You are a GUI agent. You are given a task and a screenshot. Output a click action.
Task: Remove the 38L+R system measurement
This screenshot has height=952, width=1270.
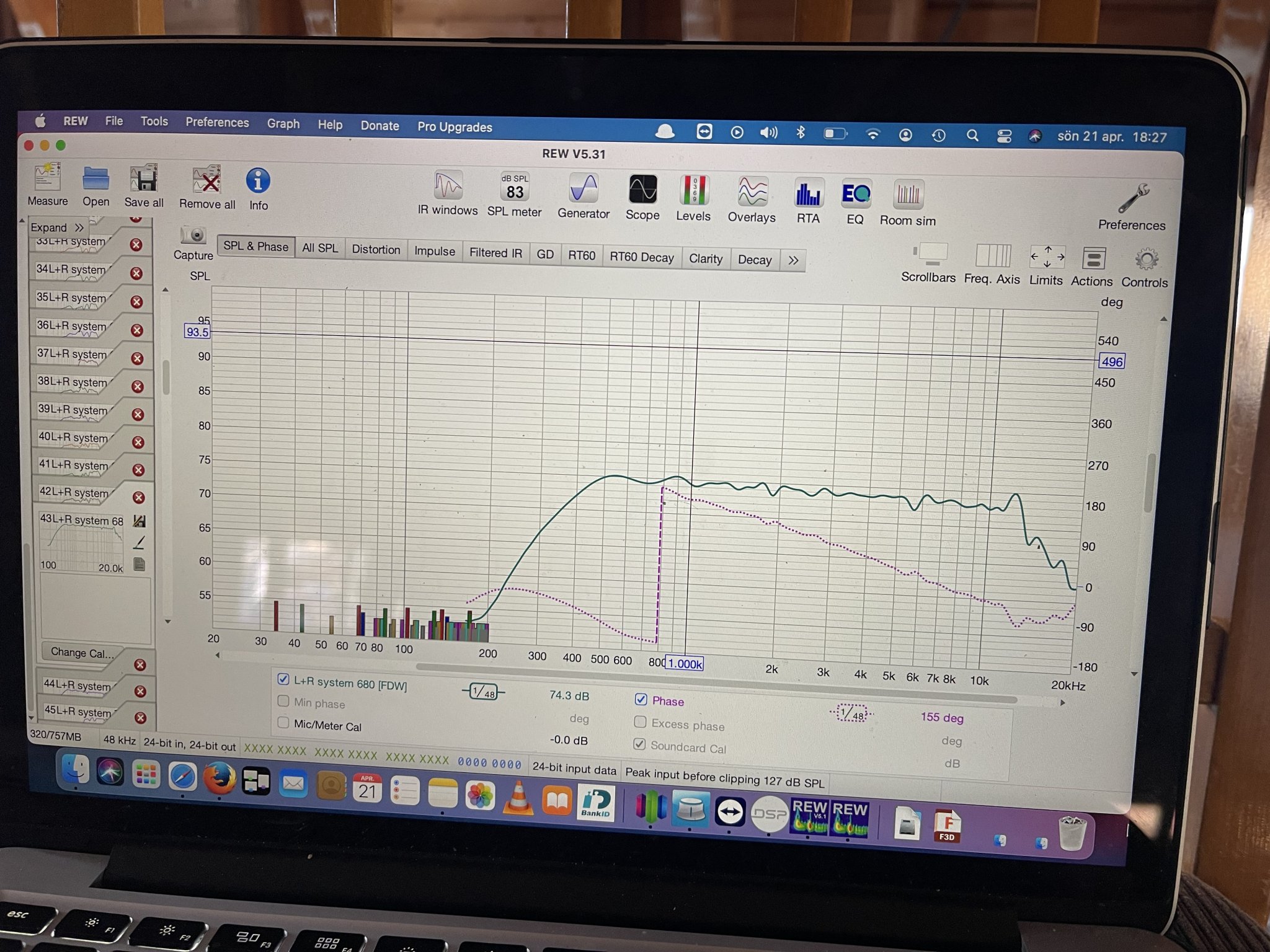tap(138, 387)
